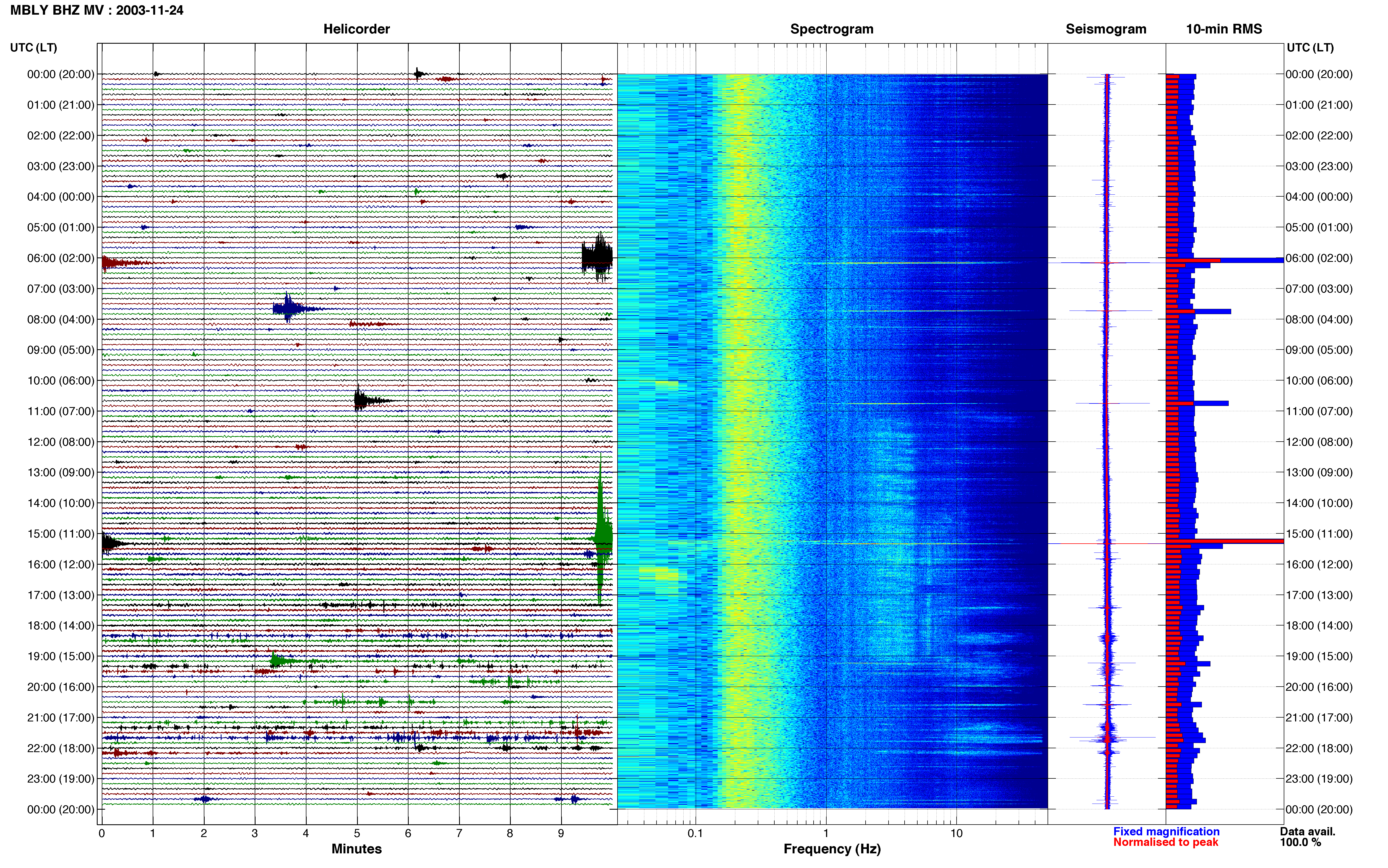
Task: Click the left '00:00 (20:00)' label at top
Action: 61,74
